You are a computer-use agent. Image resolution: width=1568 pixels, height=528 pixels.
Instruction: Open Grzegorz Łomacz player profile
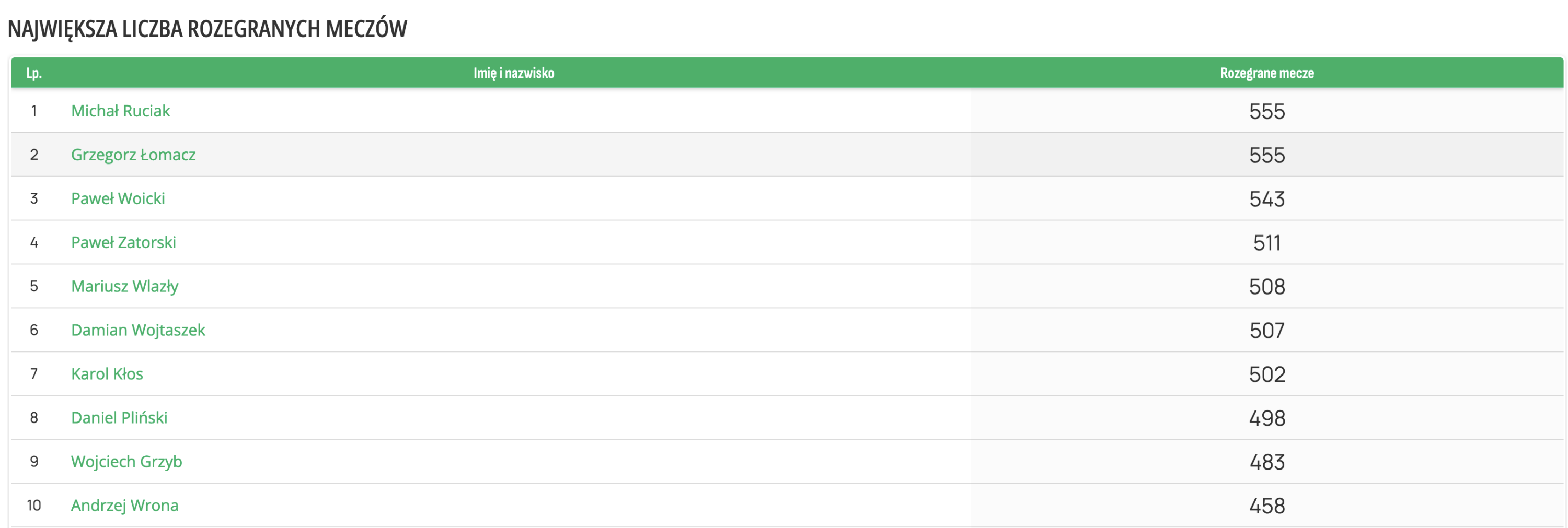pos(133,155)
